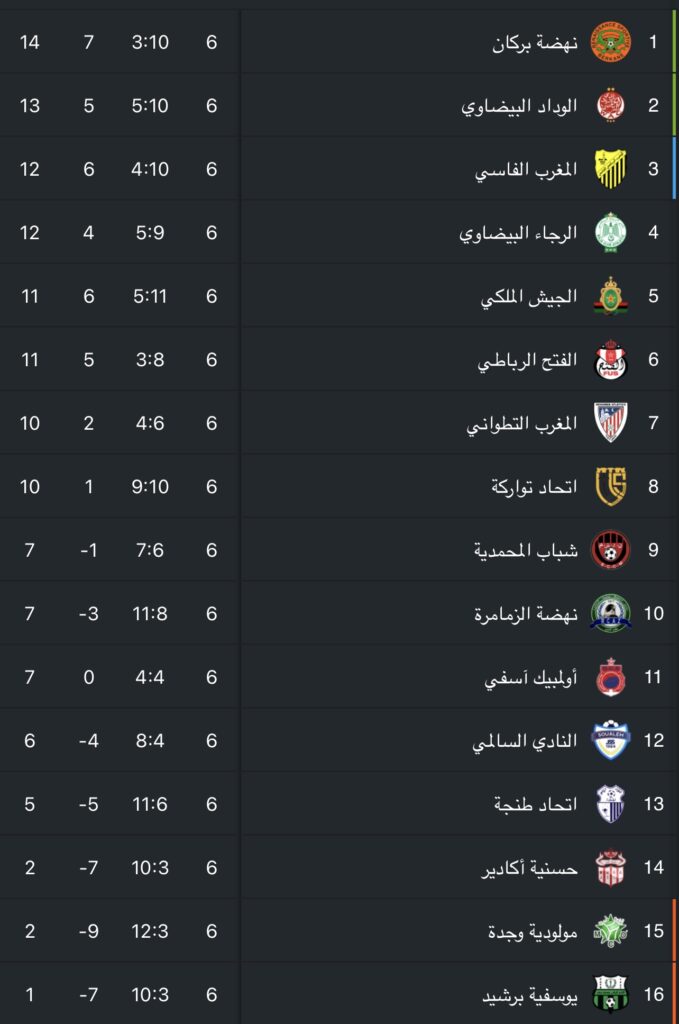Select the rank number 16 row

pos(340,994)
